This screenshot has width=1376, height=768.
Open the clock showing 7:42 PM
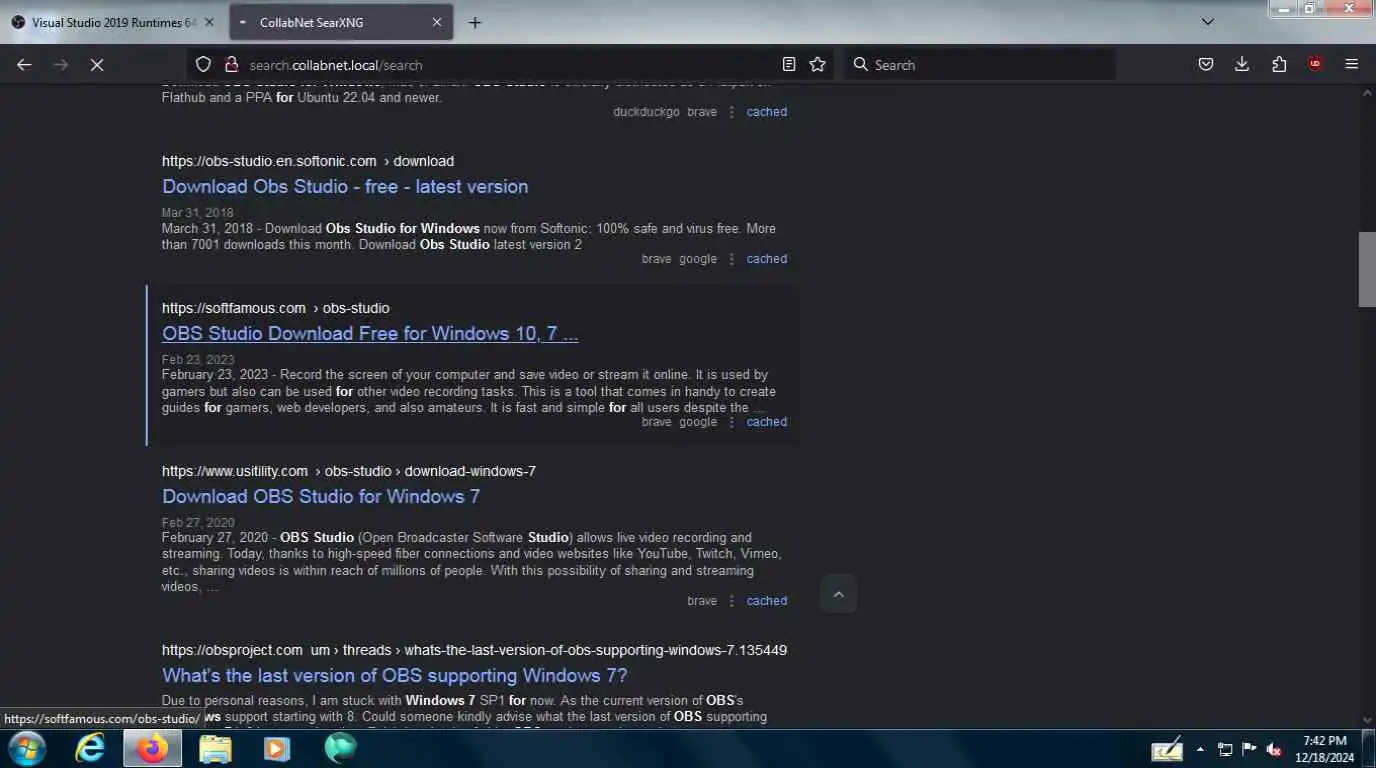click(1325, 749)
